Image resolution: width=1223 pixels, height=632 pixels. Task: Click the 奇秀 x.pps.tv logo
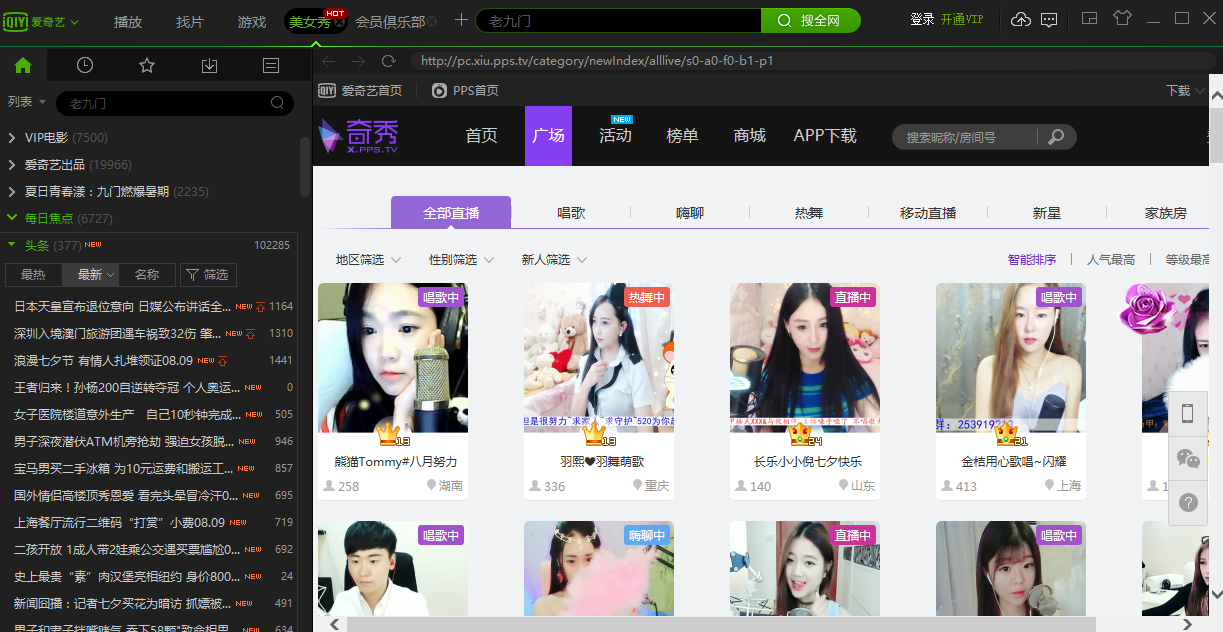click(359, 136)
